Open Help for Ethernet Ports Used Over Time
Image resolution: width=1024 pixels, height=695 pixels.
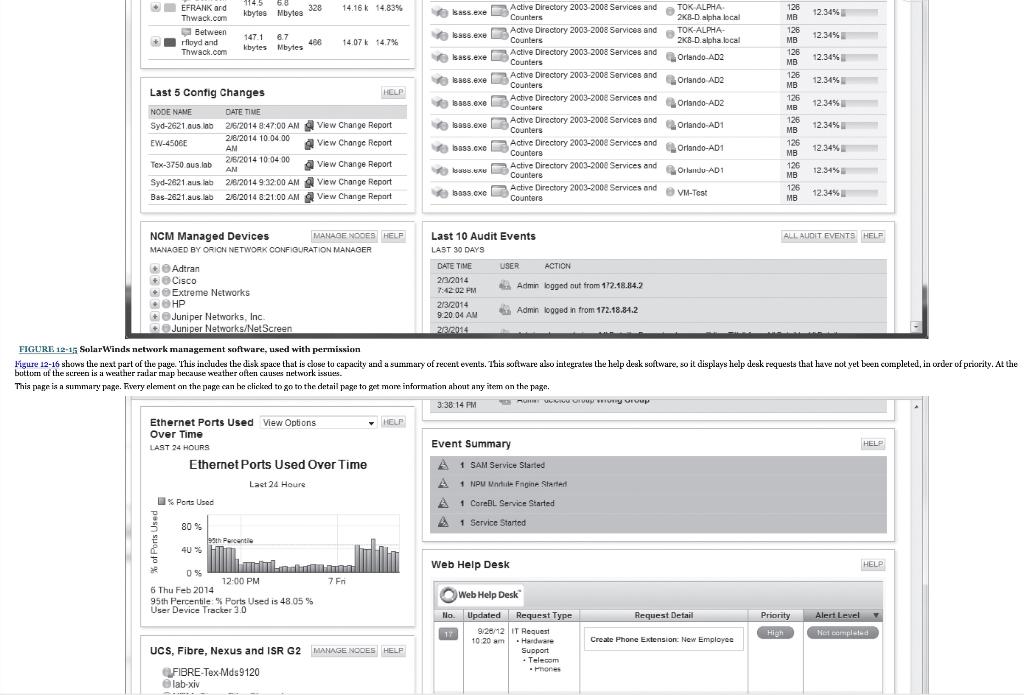393,423
